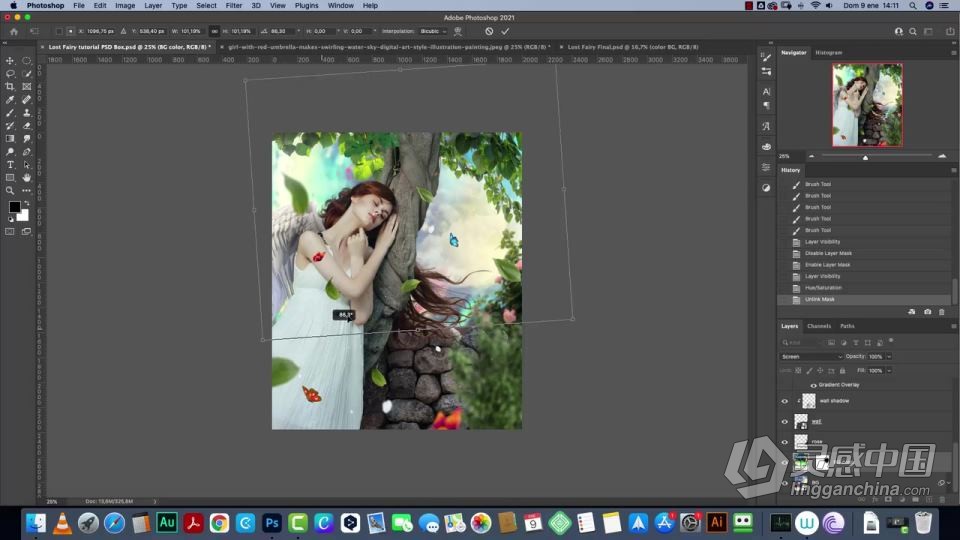Open the Screen blend mode dropdown

[811, 356]
